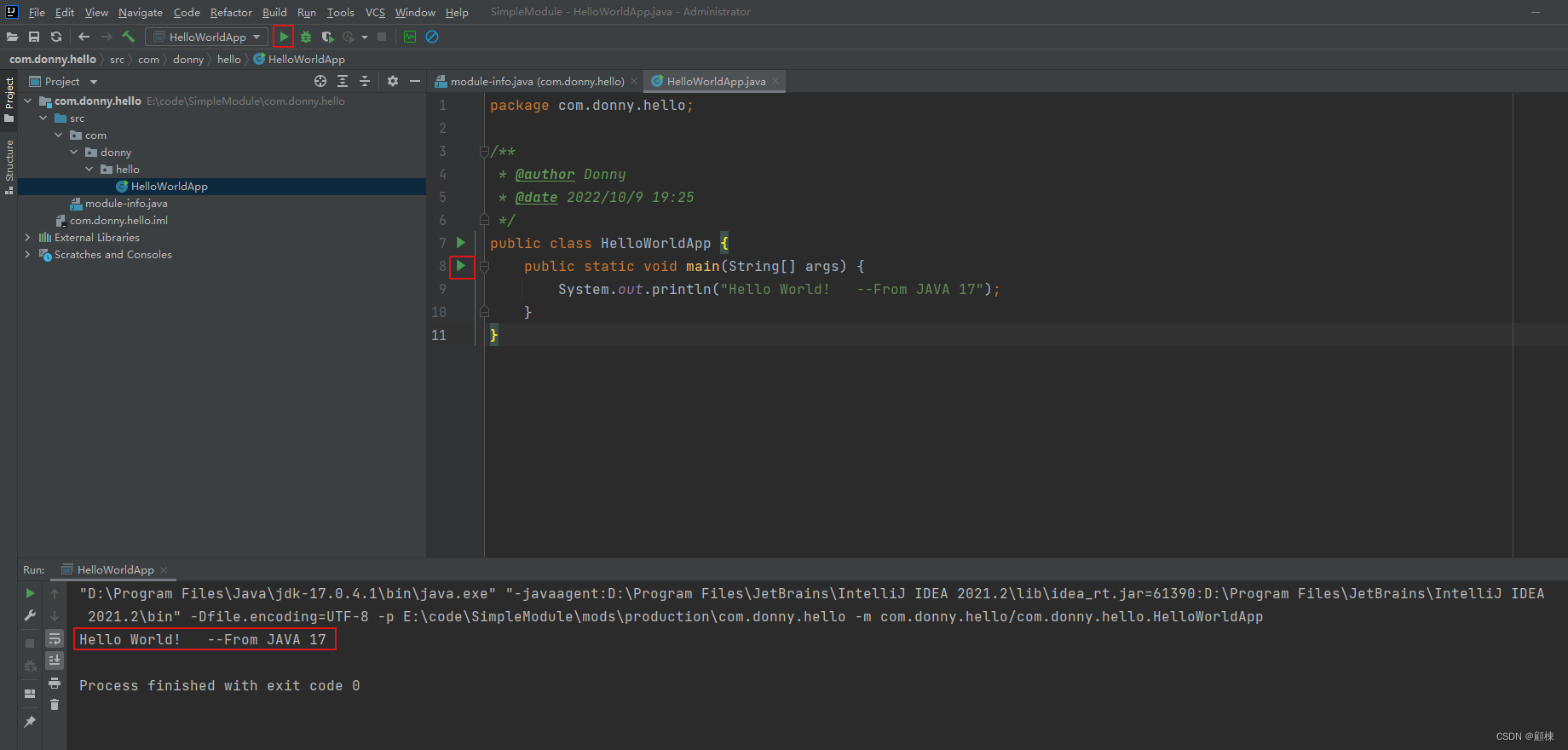
Task: Open the dropdown arrow beside the profiler icon
Action: pyautogui.click(x=365, y=37)
